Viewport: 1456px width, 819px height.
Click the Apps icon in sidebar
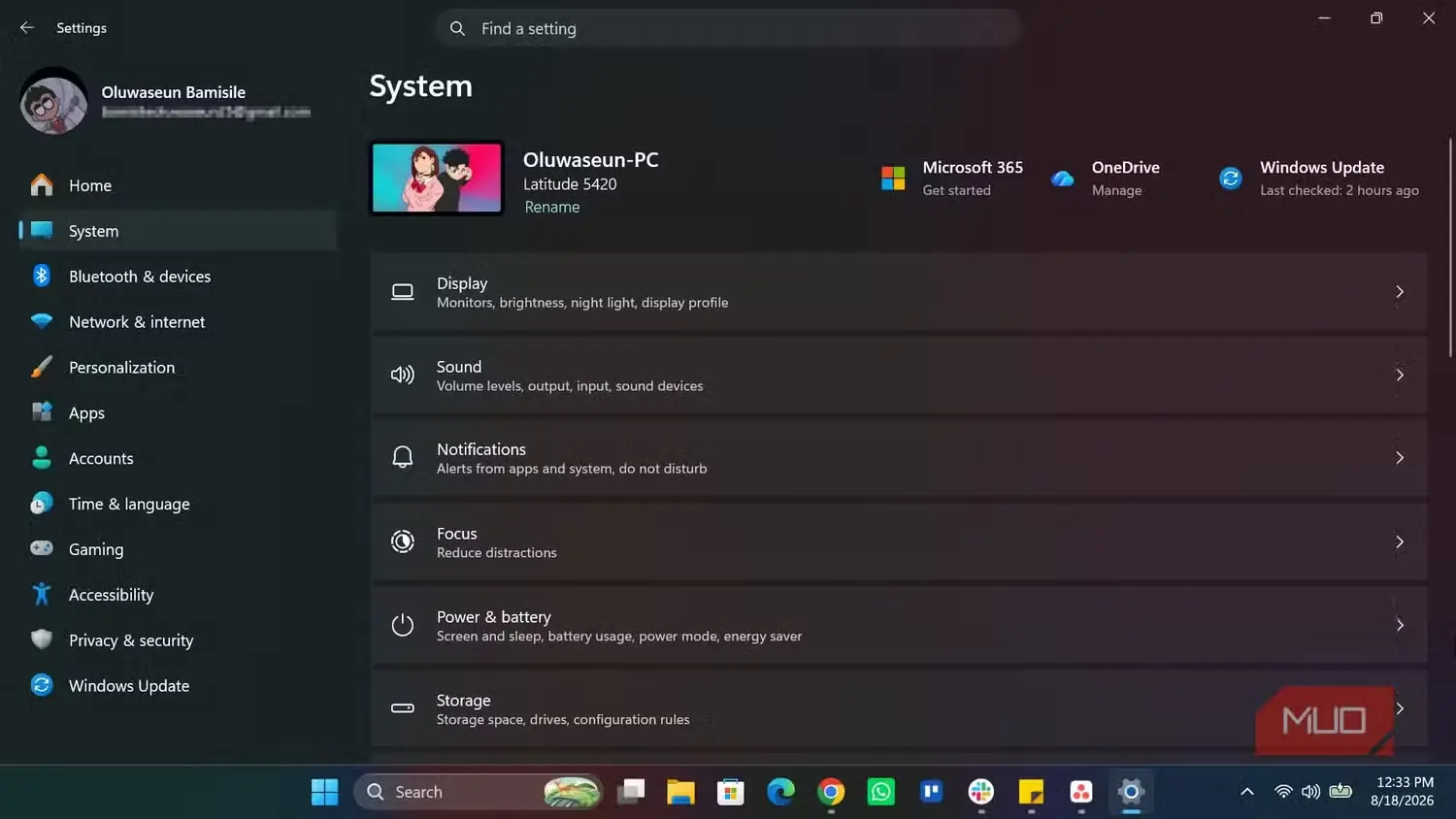click(42, 412)
